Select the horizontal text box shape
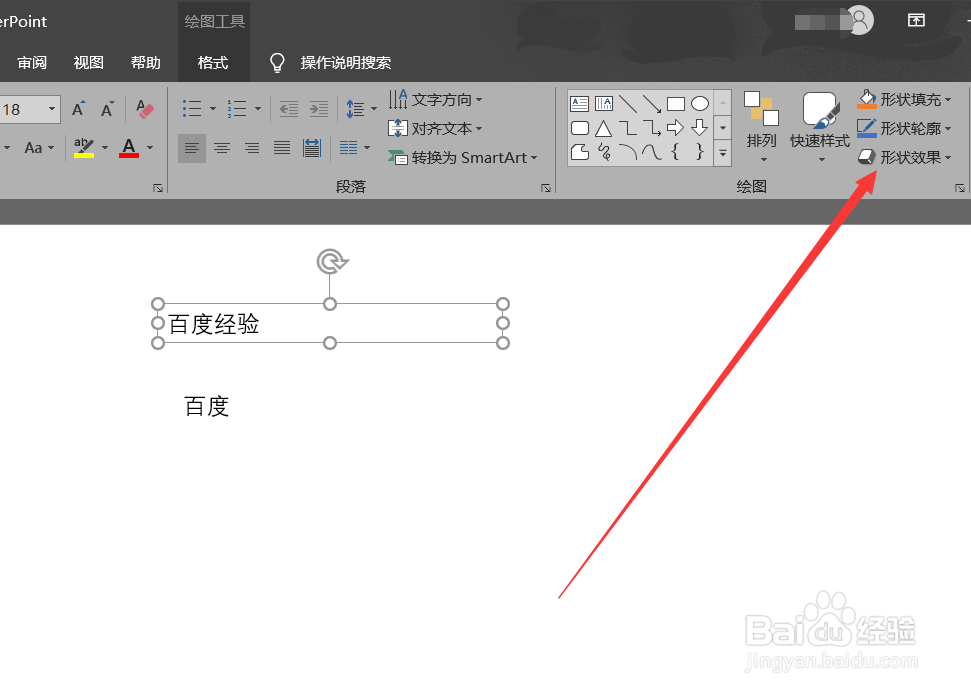This screenshot has height=695, width=971. (x=580, y=103)
